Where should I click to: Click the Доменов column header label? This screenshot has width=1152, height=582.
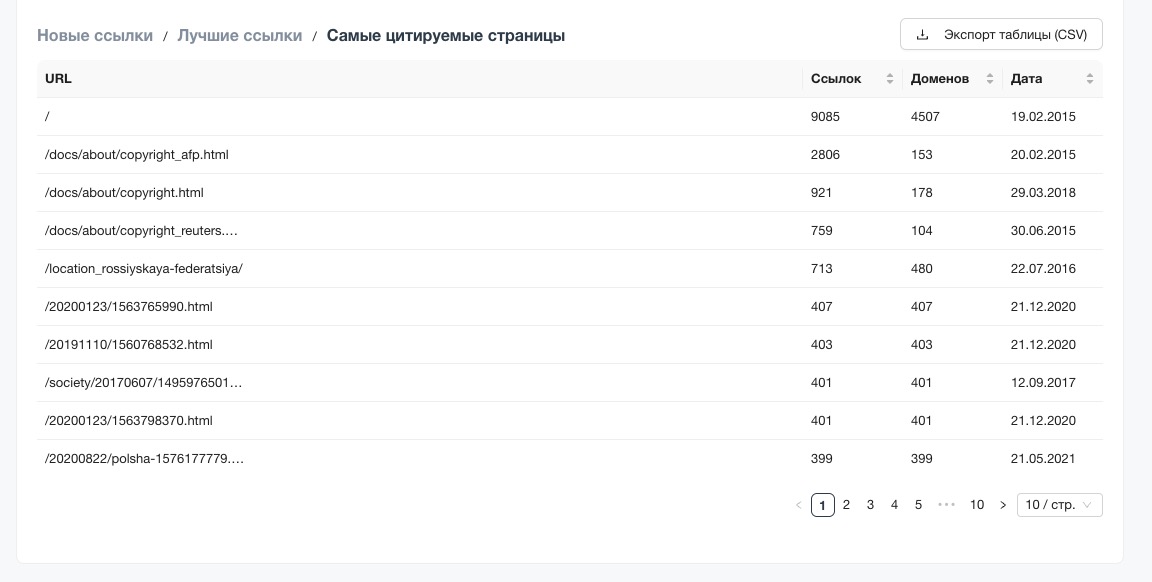coord(940,79)
